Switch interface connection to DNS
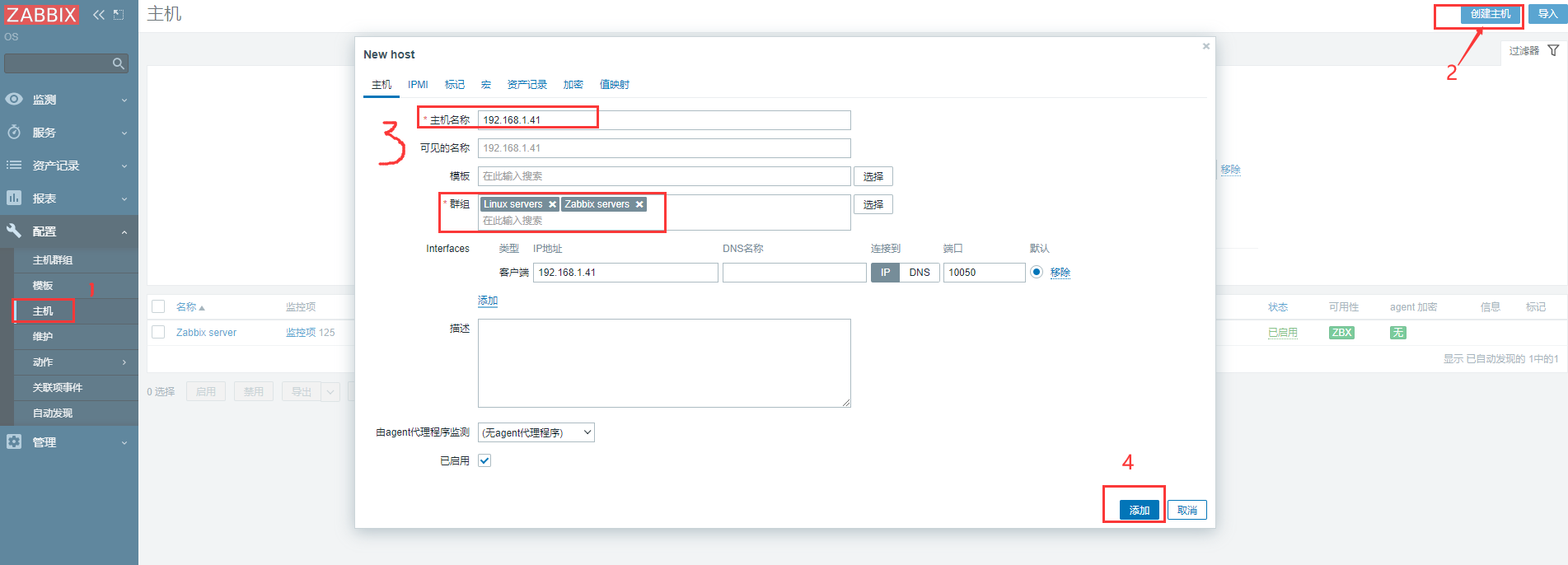1568x565 pixels. (920, 273)
